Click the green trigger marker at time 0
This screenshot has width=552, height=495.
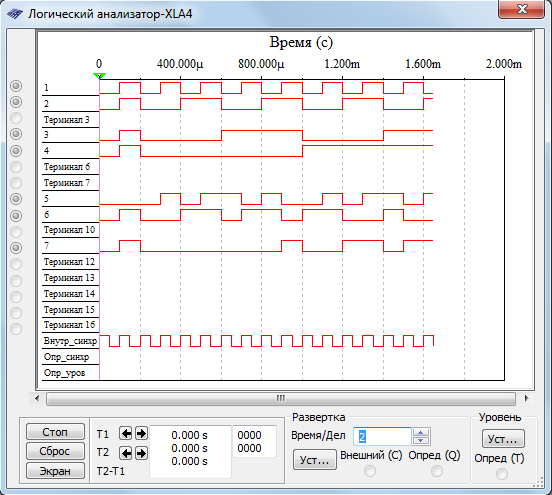(99, 76)
